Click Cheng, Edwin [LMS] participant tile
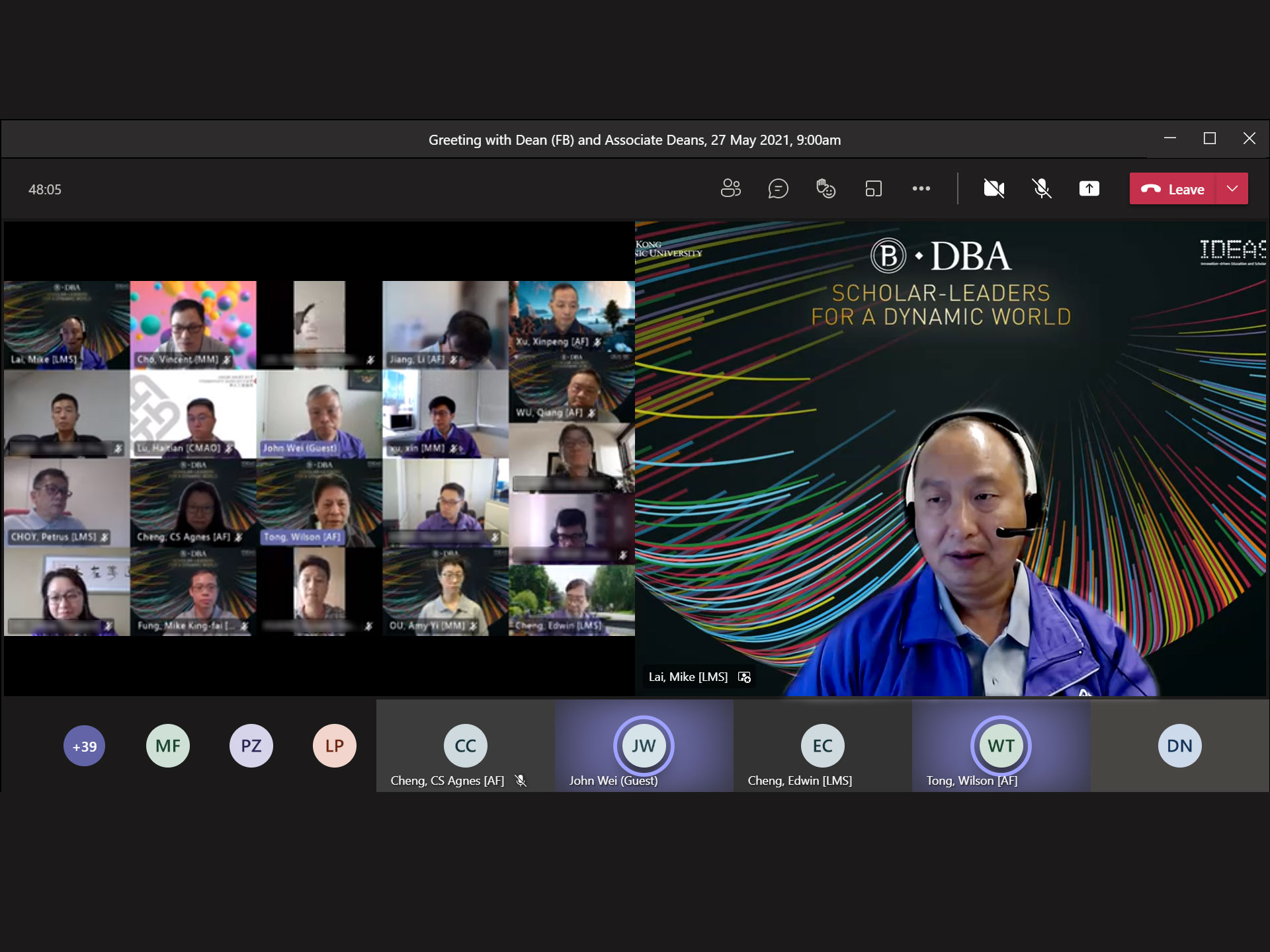Viewport: 1270px width, 952px height. pyautogui.click(x=822, y=746)
